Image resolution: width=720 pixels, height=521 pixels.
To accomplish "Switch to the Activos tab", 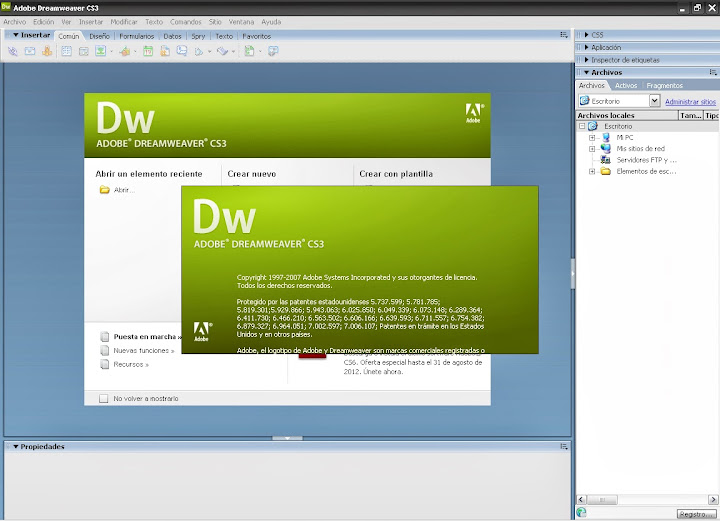I will (x=626, y=85).
